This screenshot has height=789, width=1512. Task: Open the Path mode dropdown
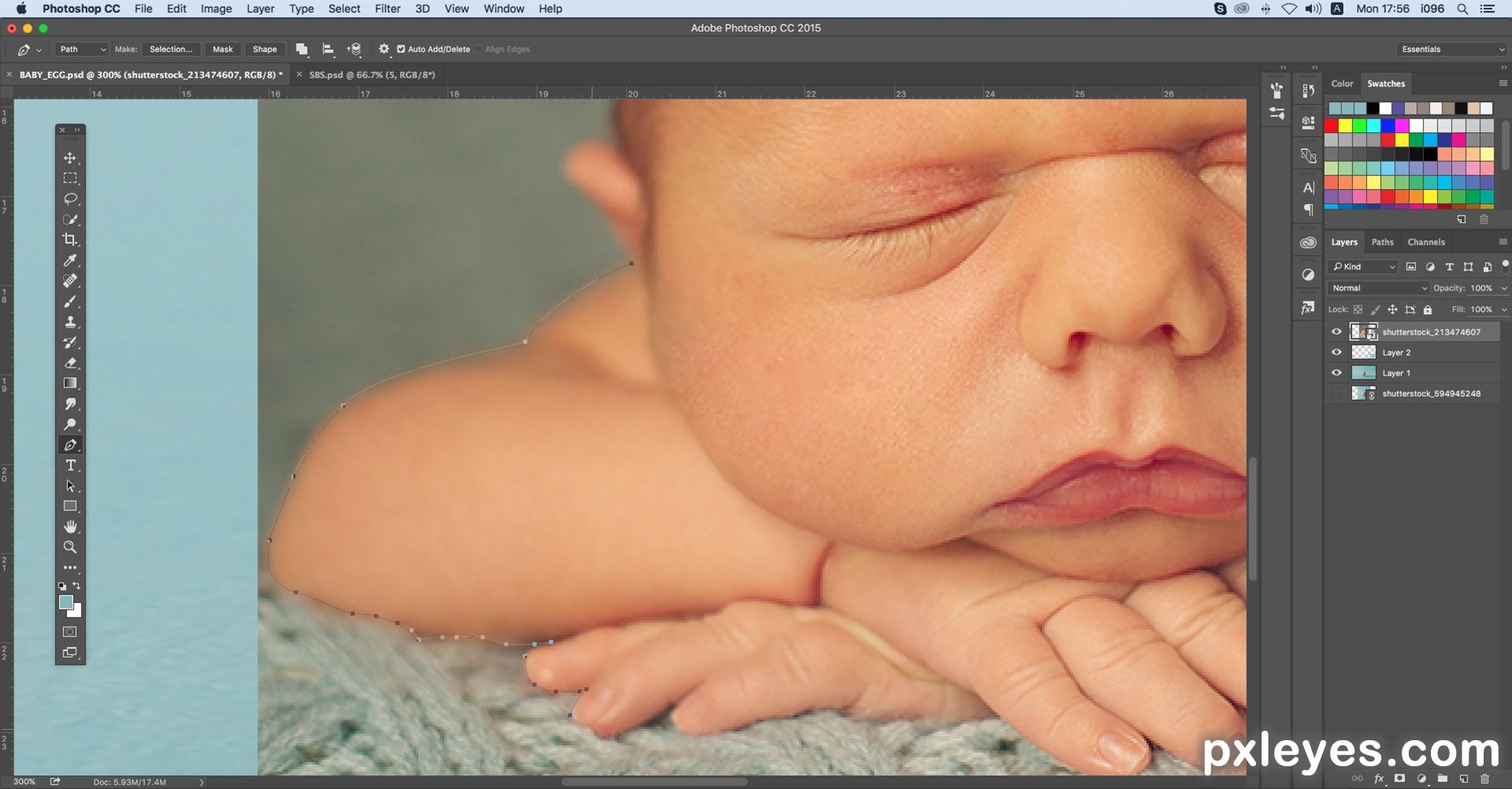pyautogui.click(x=82, y=49)
